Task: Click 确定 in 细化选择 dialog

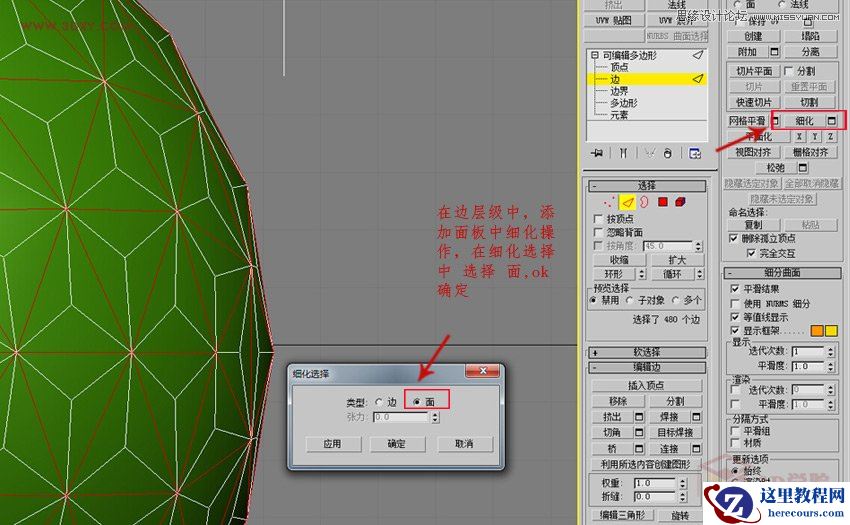Action: [397, 444]
